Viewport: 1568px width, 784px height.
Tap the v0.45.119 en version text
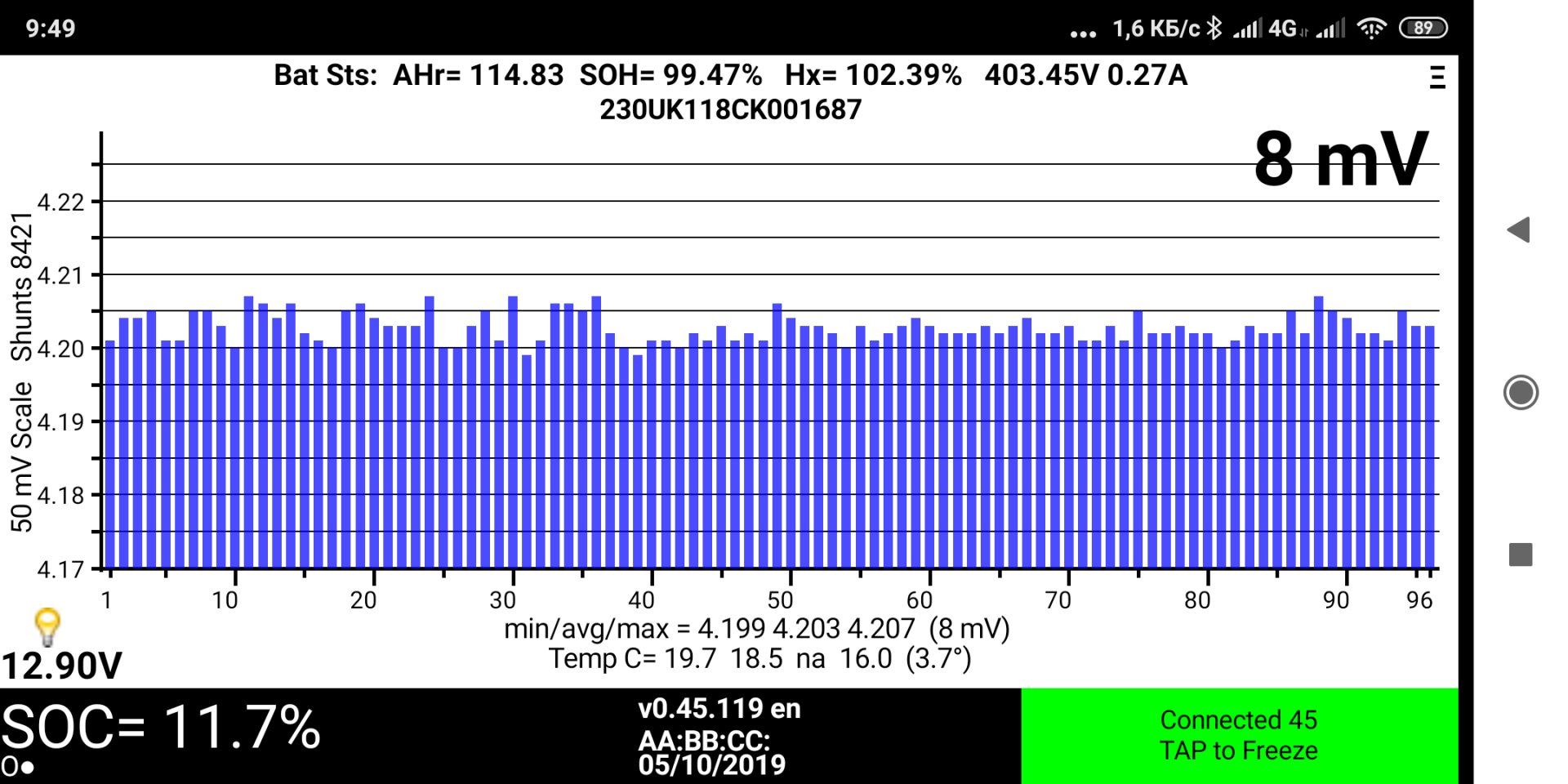pyautogui.click(x=719, y=708)
